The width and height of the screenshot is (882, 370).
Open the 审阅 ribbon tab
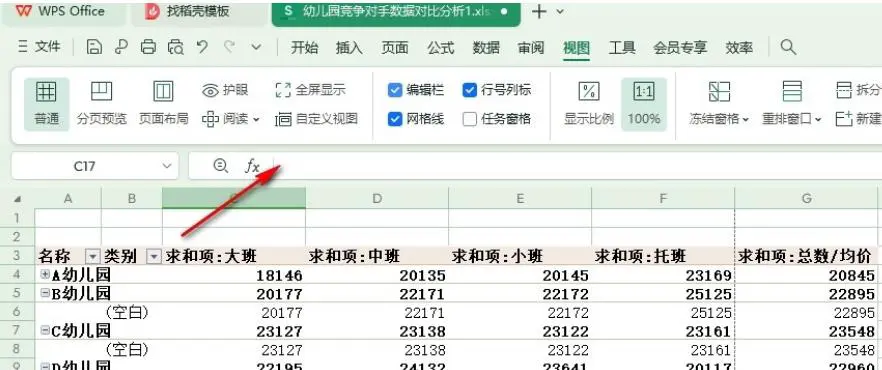[x=531, y=48]
